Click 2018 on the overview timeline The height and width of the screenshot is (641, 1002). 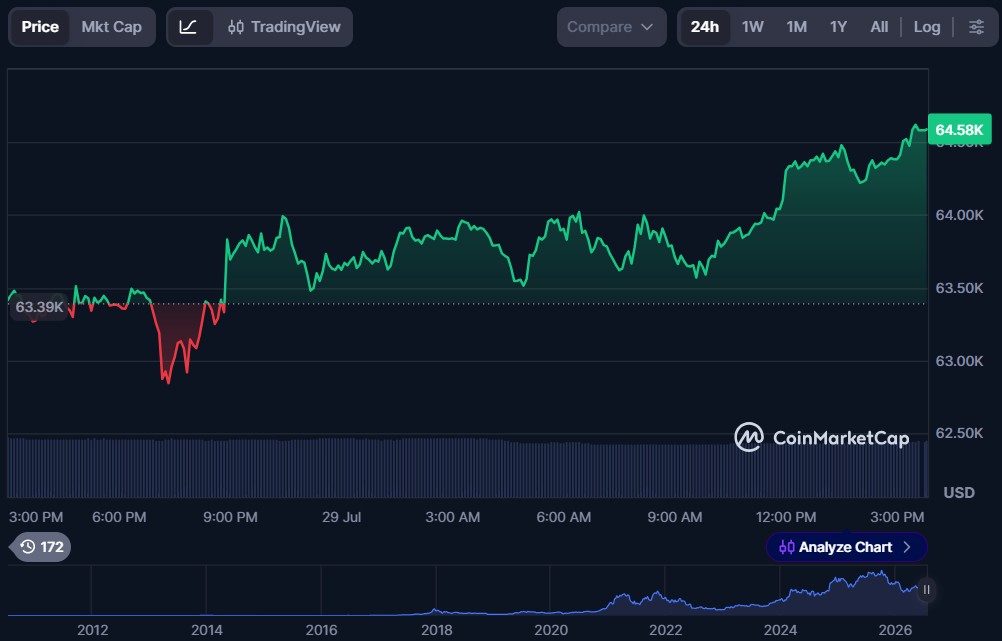click(x=436, y=630)
